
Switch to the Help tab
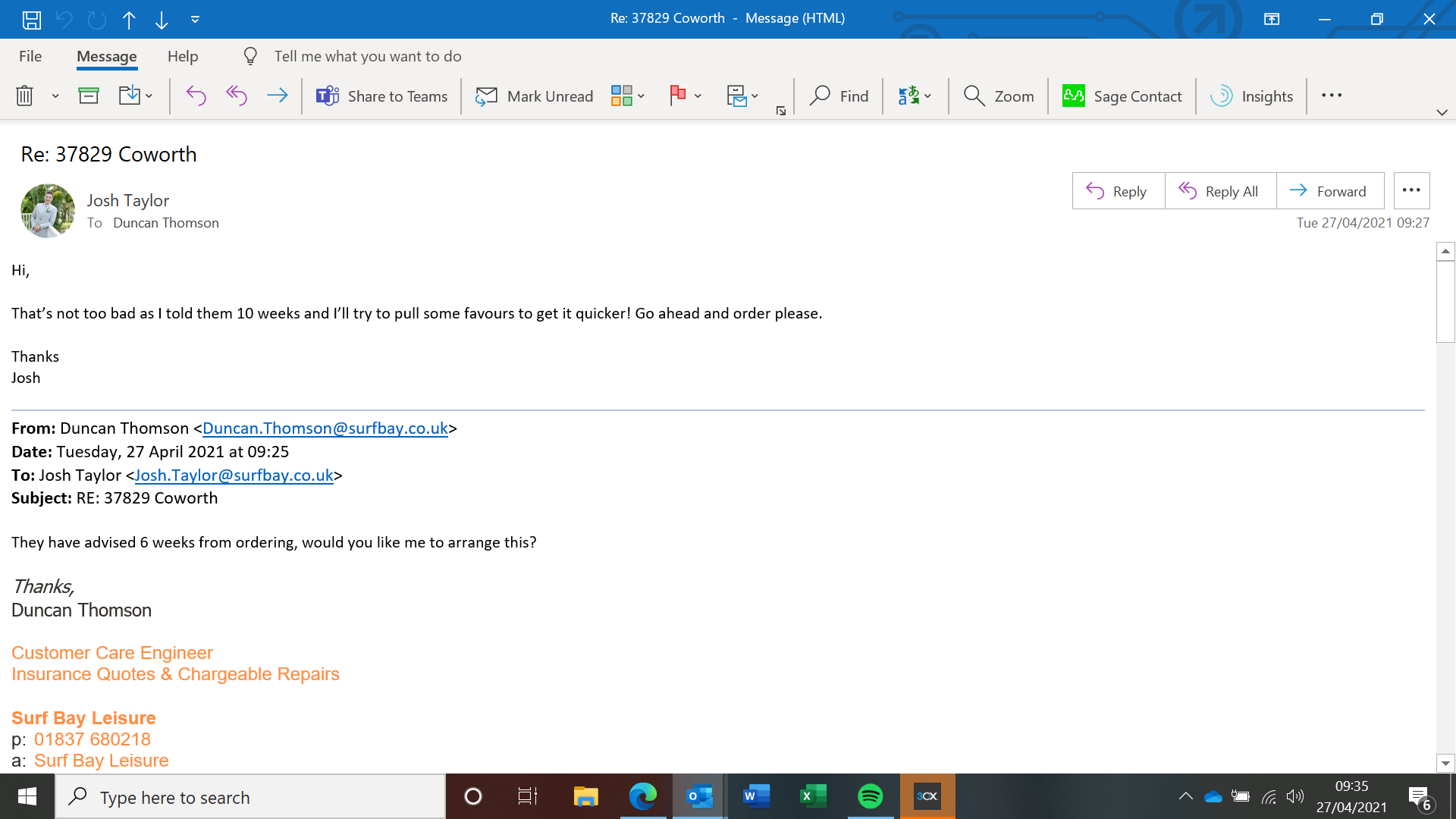pyautogui.click(x=183, y=56)
